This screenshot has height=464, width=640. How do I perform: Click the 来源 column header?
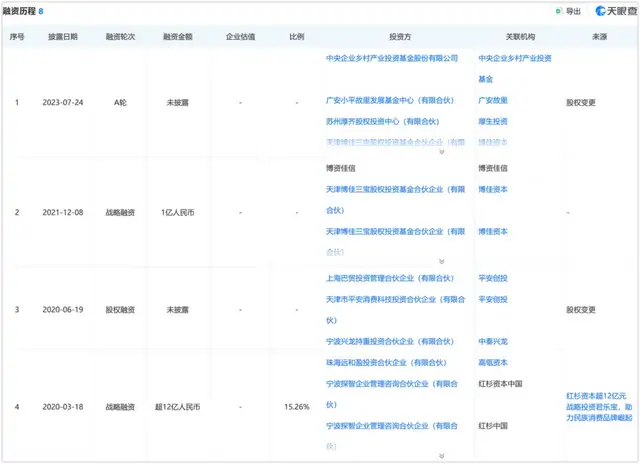tap(599, 37)
